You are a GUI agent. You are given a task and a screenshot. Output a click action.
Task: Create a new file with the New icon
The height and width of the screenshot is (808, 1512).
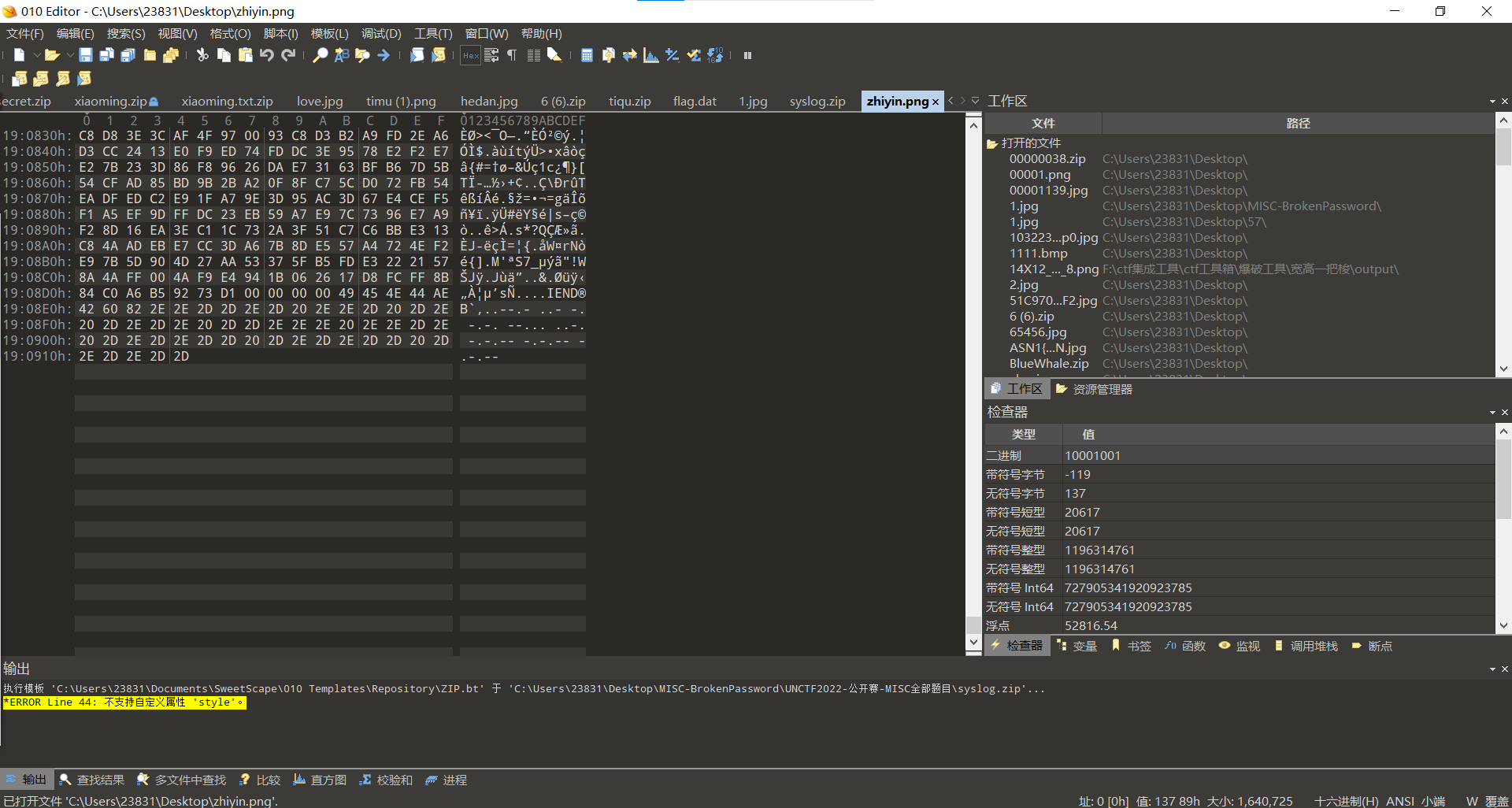20,55
